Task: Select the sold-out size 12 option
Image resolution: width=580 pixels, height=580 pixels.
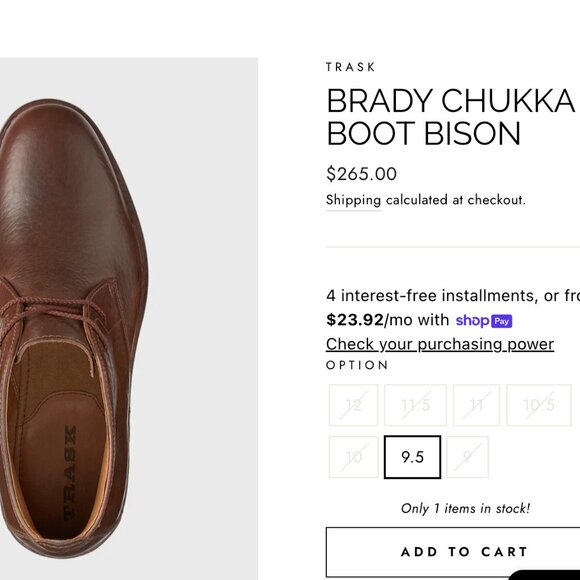Action: 353,405
